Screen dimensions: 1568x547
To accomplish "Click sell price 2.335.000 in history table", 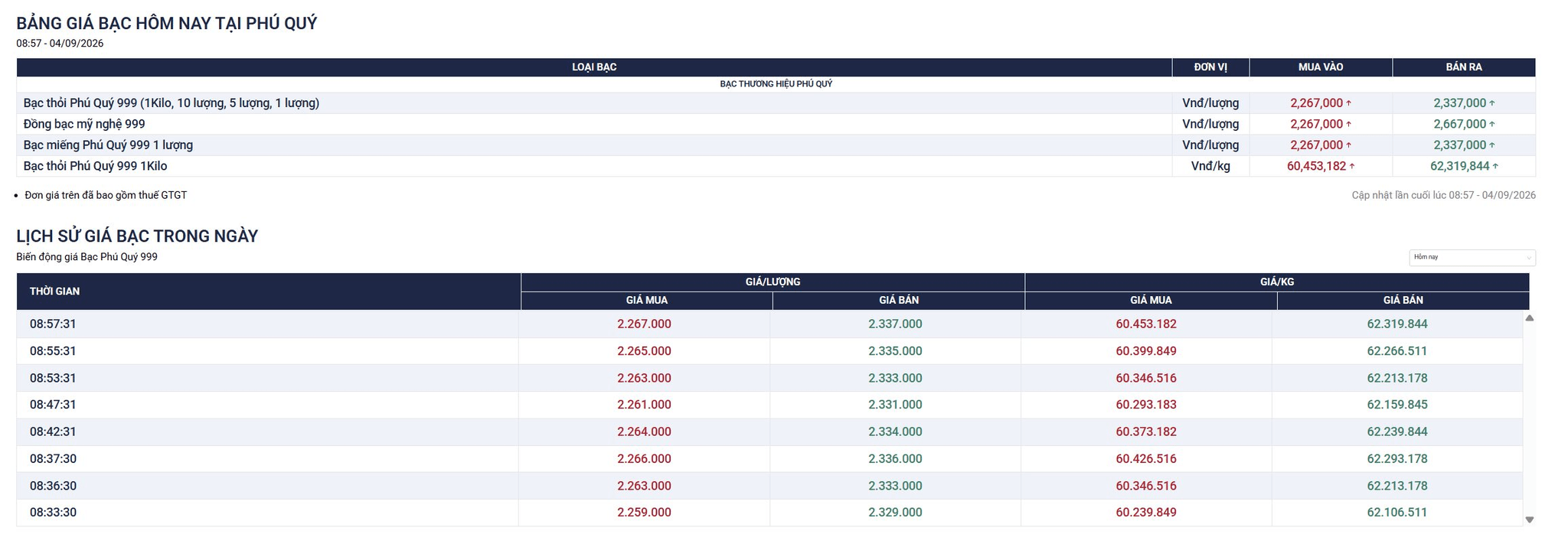I will coord(895,351).
